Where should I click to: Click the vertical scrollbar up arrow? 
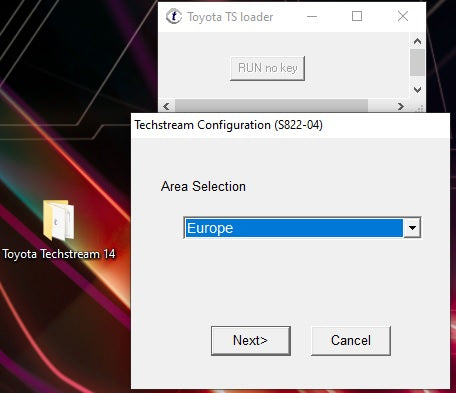(417, 41)
